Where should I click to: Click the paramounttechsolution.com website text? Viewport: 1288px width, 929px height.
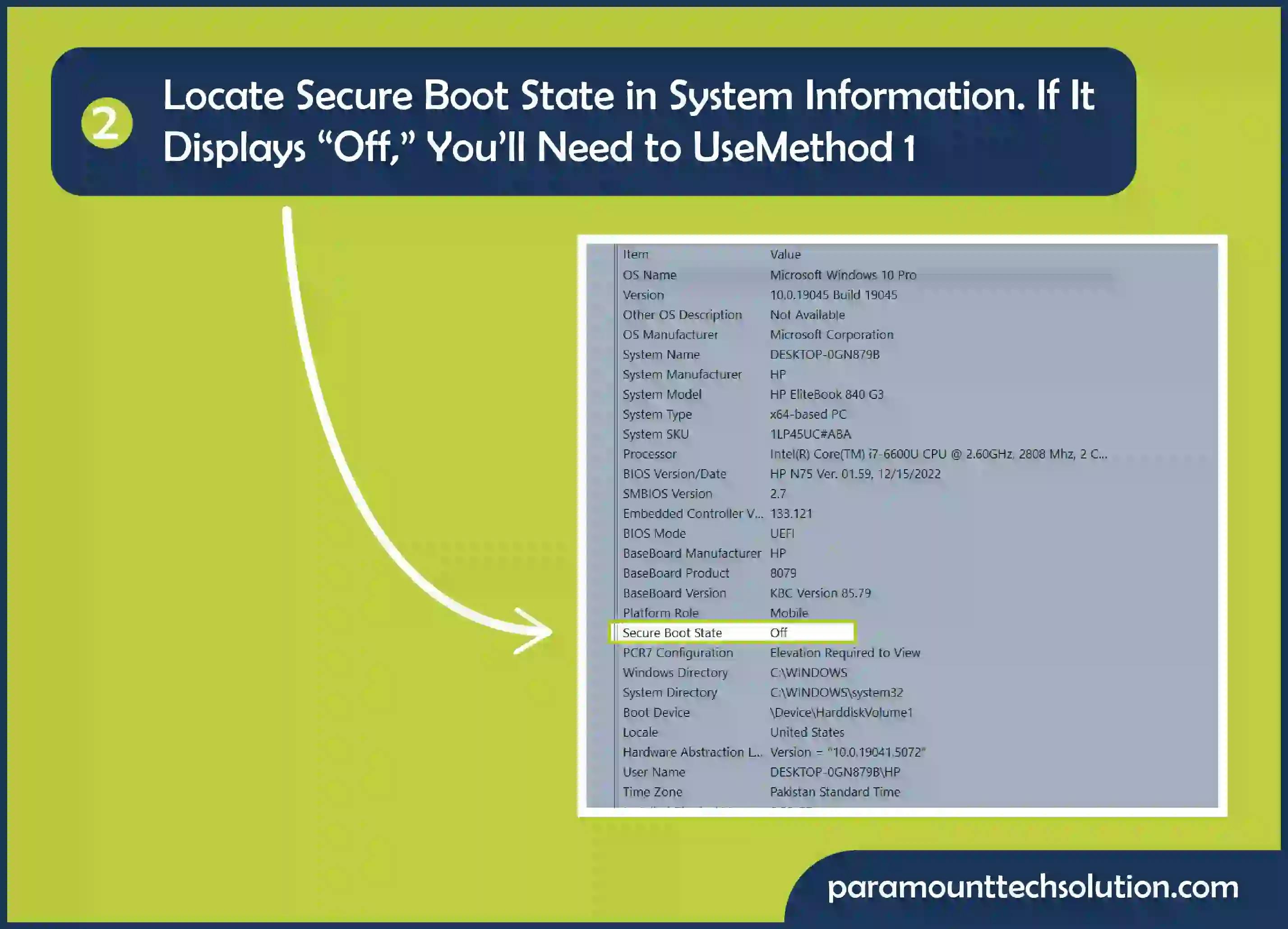(x=1033, y=887)
